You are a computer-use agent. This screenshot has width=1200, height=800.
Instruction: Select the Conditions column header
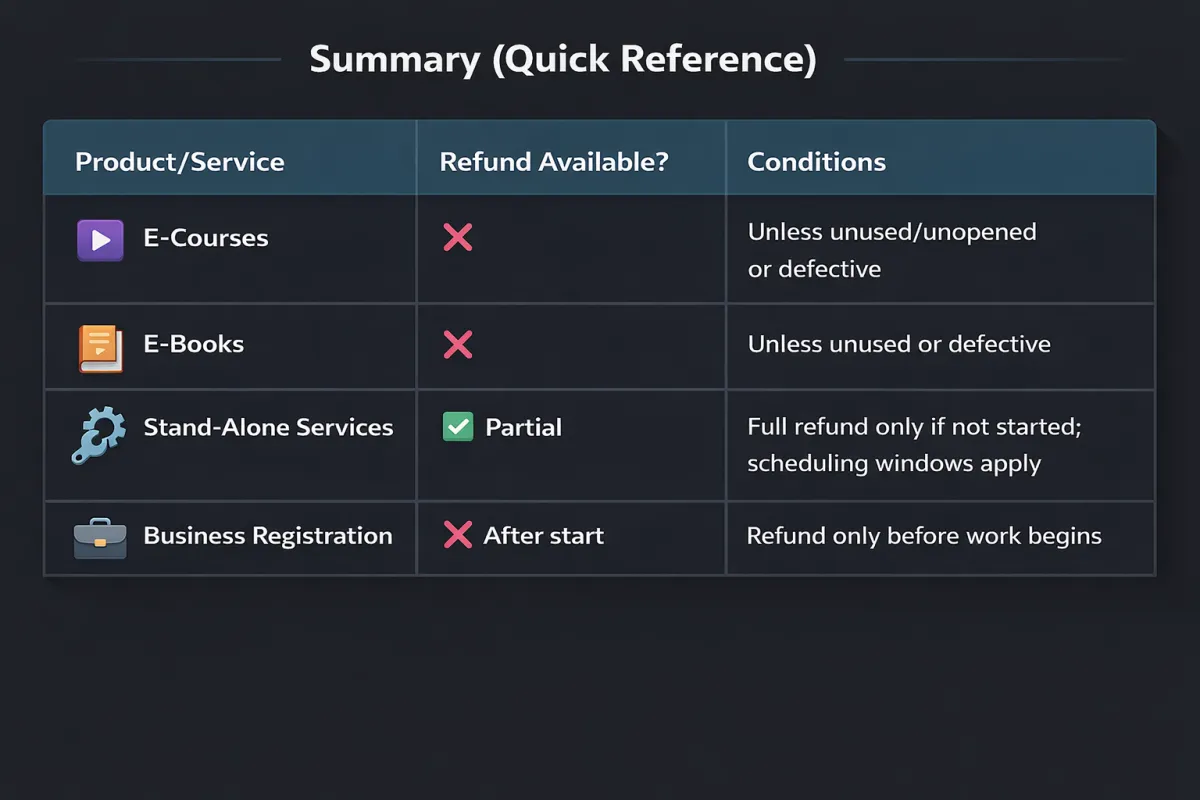tap(816, 162)
